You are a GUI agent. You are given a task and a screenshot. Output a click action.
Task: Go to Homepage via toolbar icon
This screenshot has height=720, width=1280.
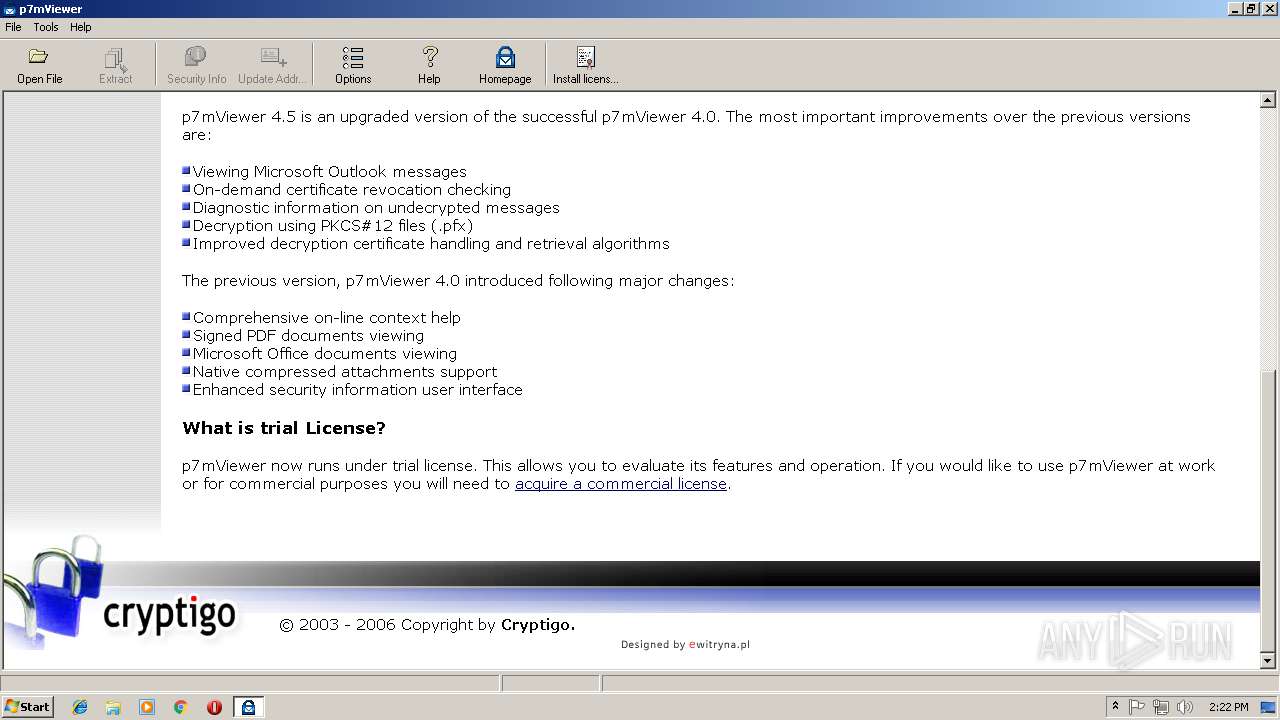505,65
